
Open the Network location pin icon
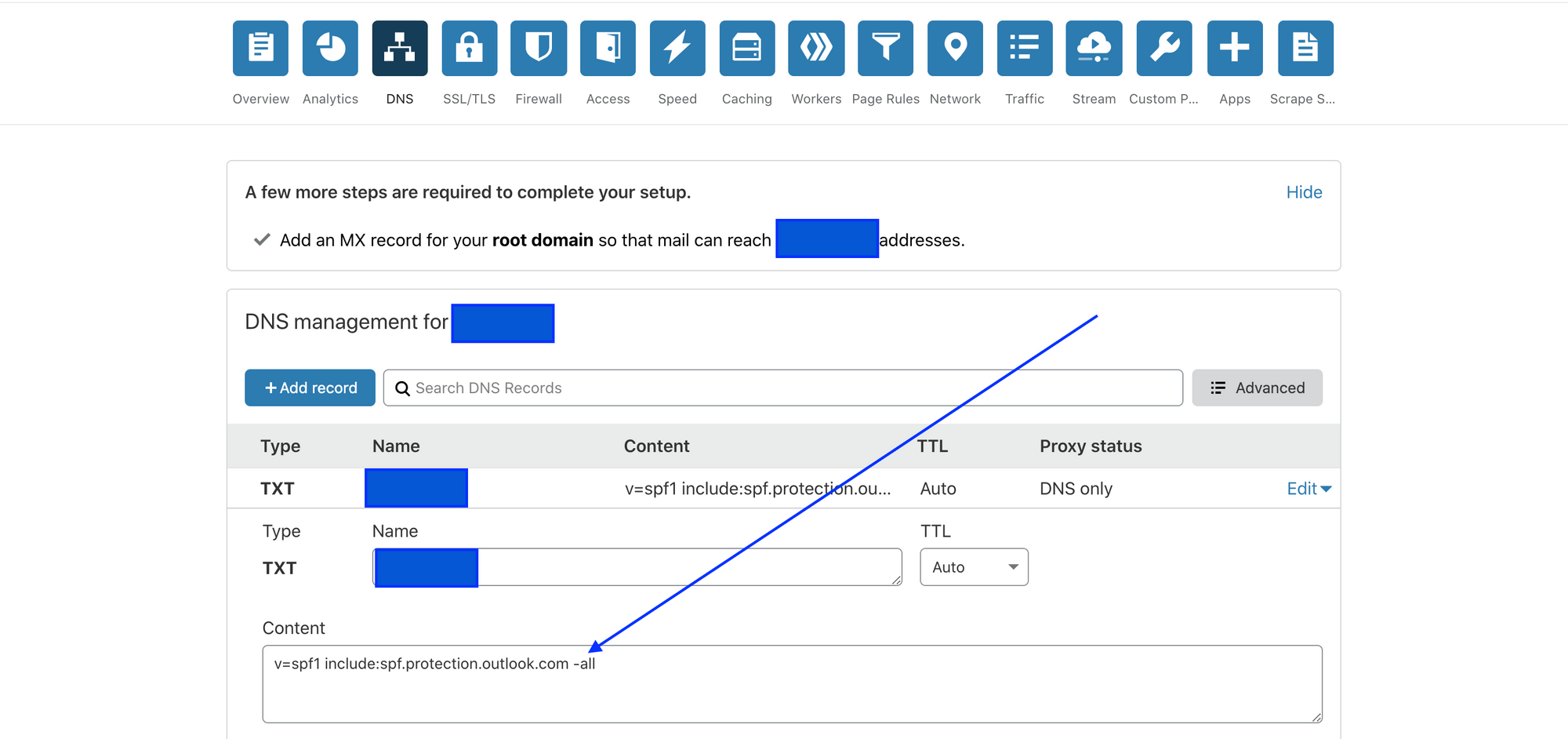[x=955, y=49]
